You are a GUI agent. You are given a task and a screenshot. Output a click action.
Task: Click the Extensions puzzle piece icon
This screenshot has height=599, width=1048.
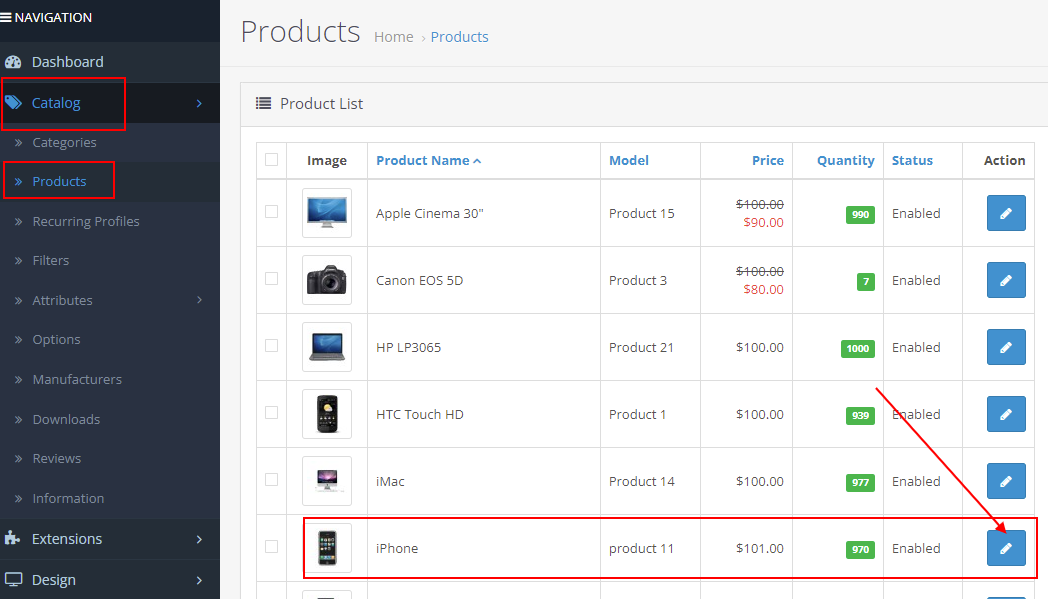(12, 538)
